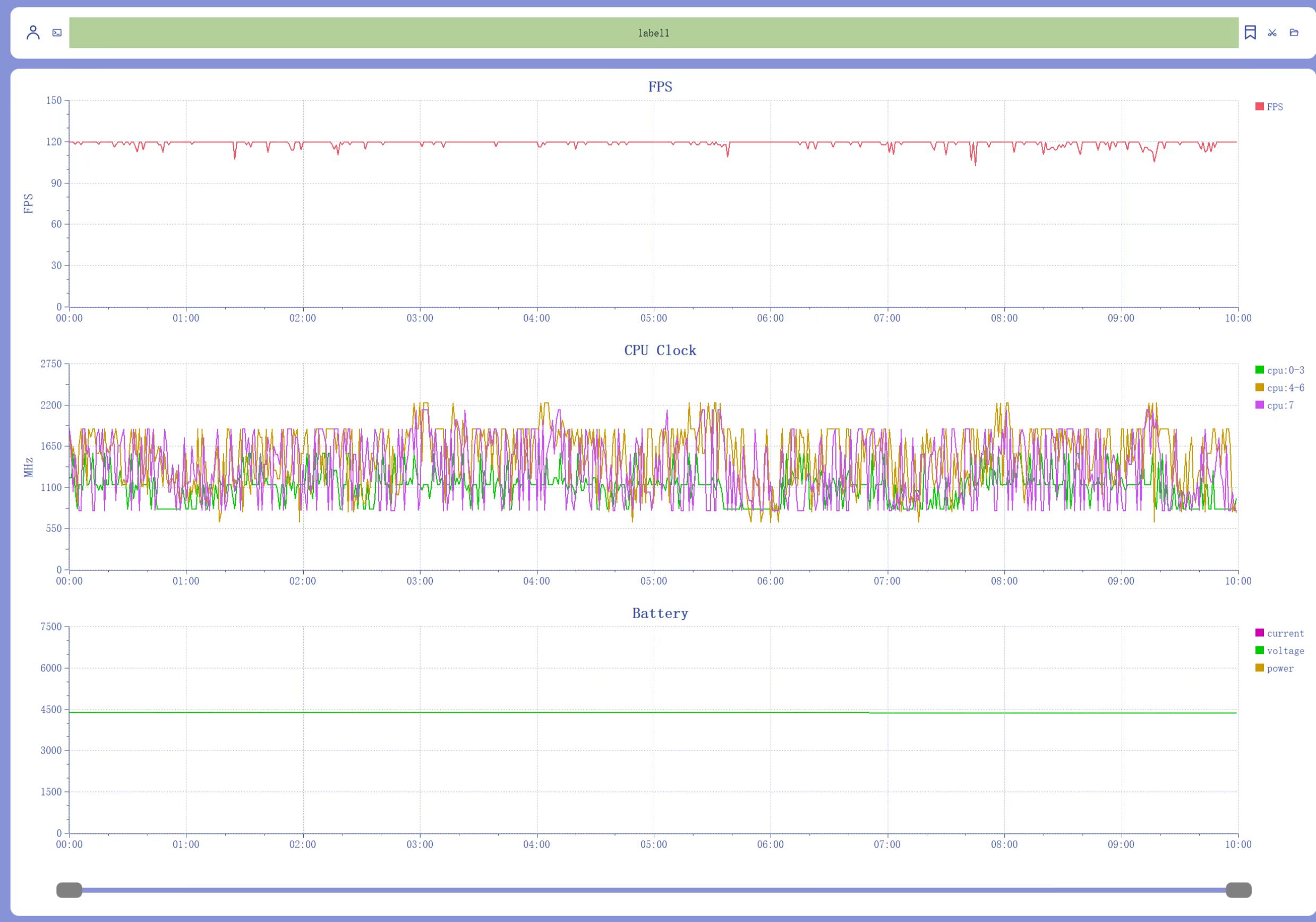1316x922 pixels.
Task: Toggle the power legend entry
Action: point(1274,668)
